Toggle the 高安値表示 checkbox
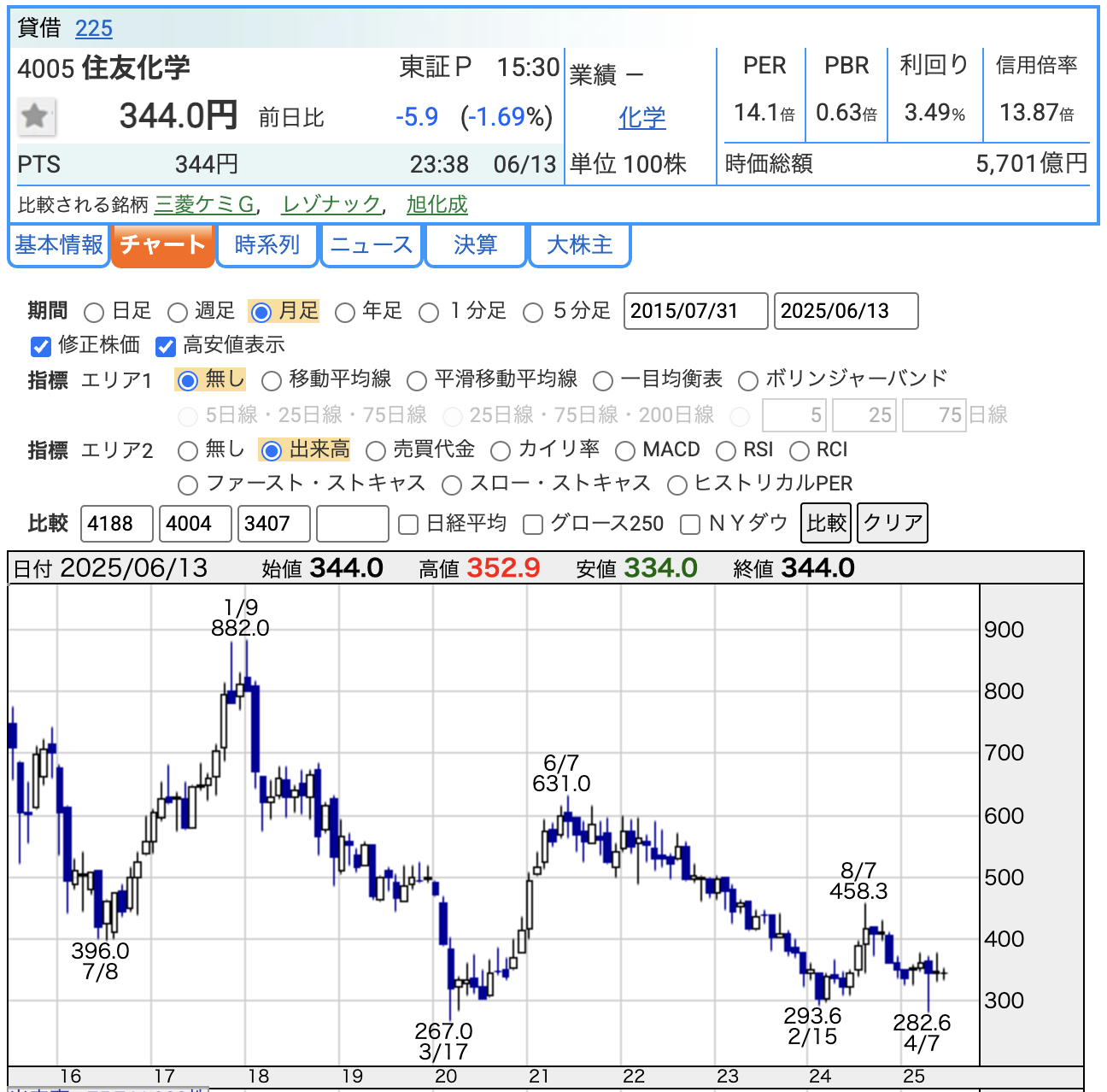The height and width of the screenshot is (1092, 1107). click(166, 346)
